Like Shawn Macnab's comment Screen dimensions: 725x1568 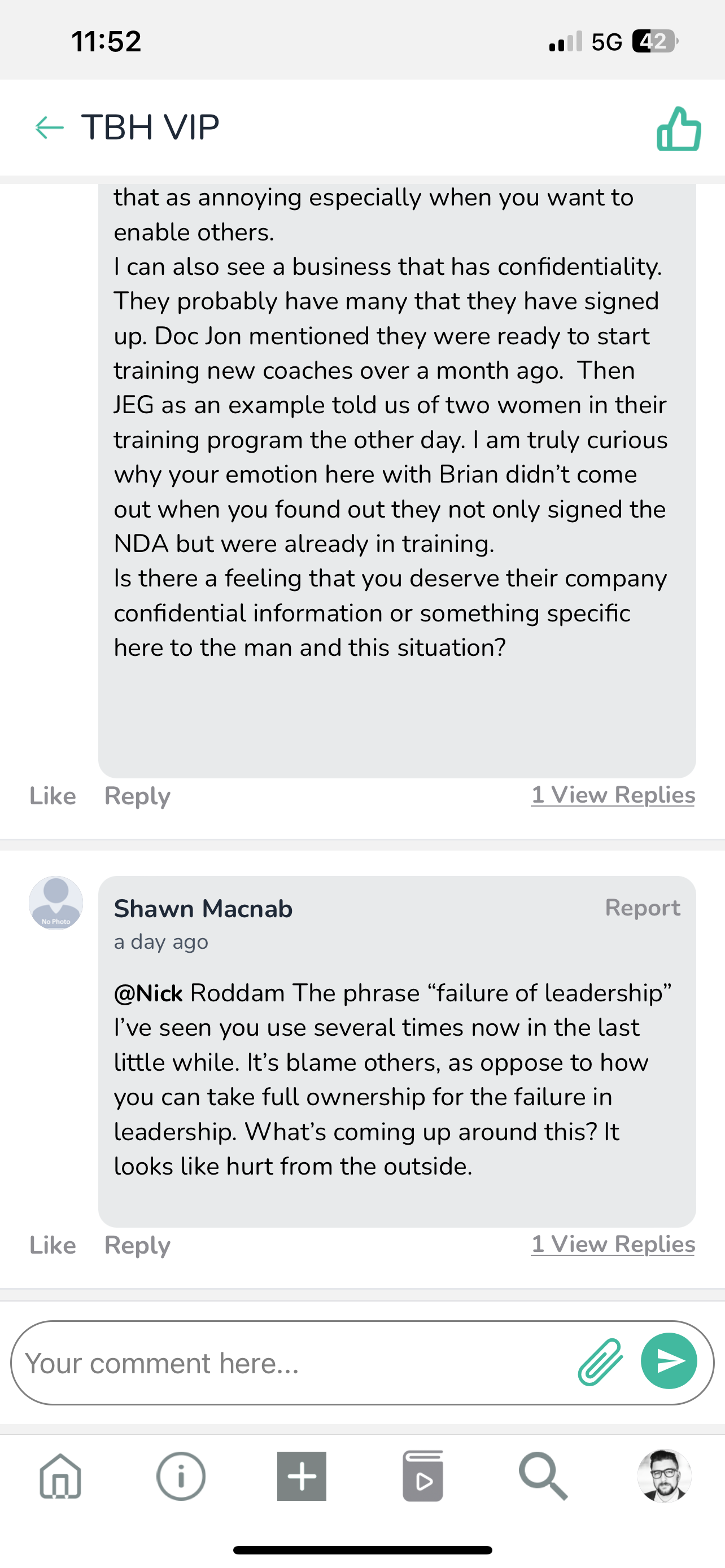pyautogui.click(x=53, y=1245)
